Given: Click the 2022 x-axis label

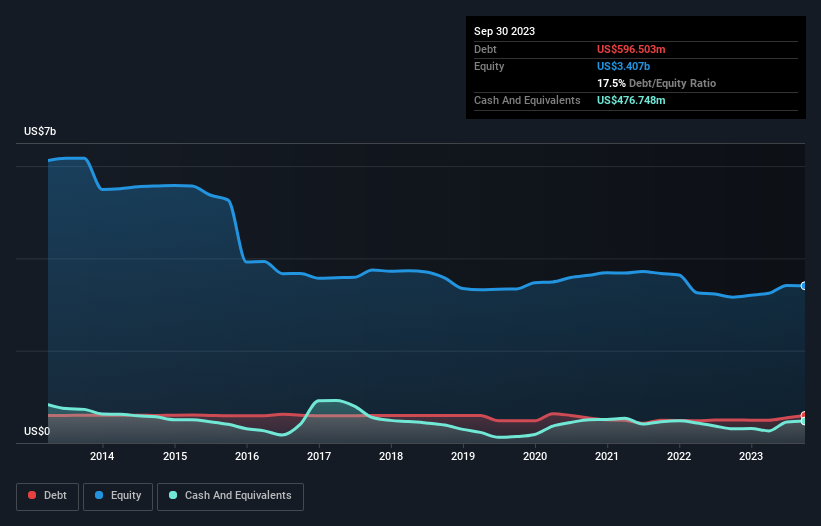Looking at the screenshot, I should click(x=679, y=456).
